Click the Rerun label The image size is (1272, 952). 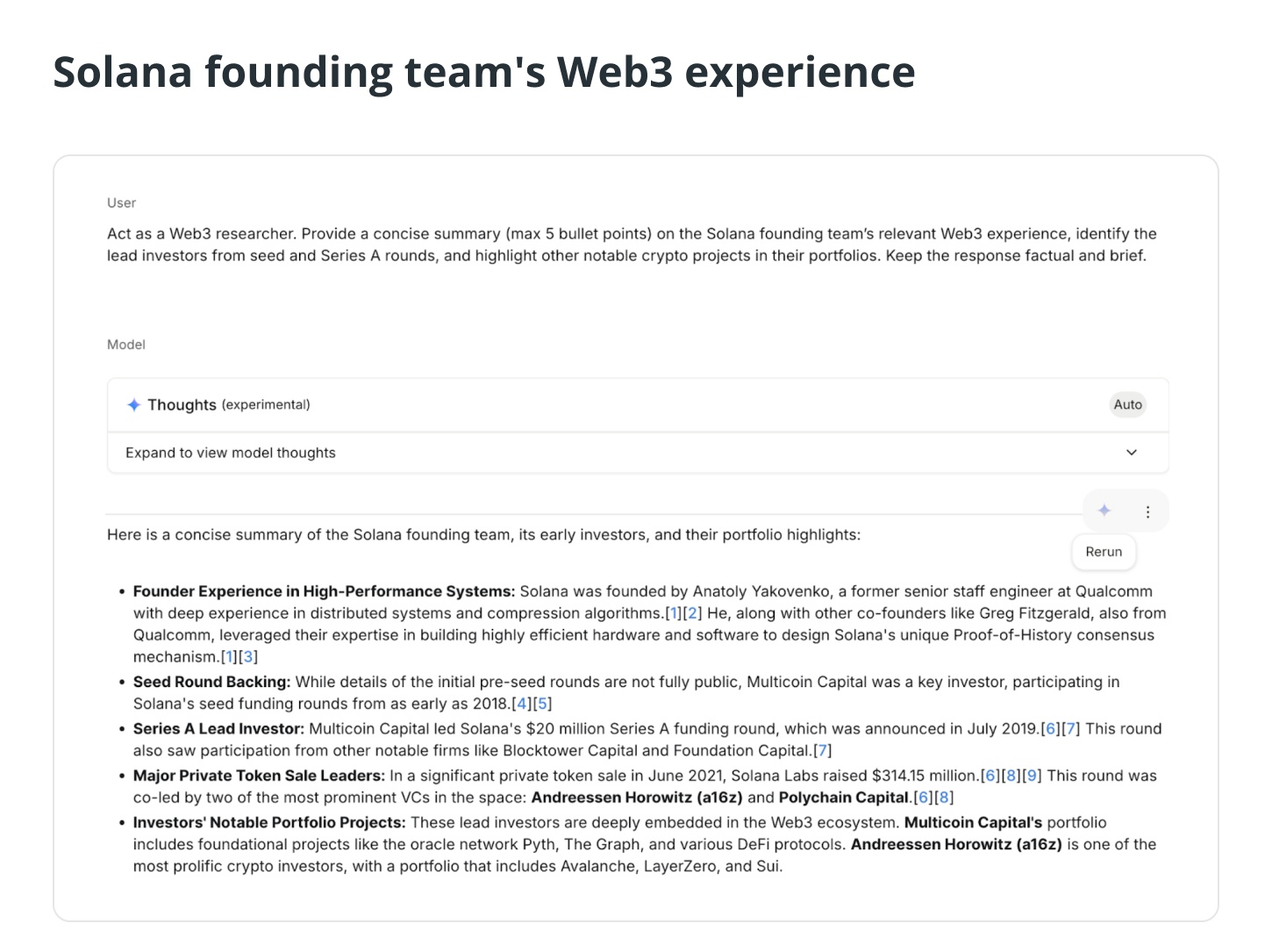1104,552
